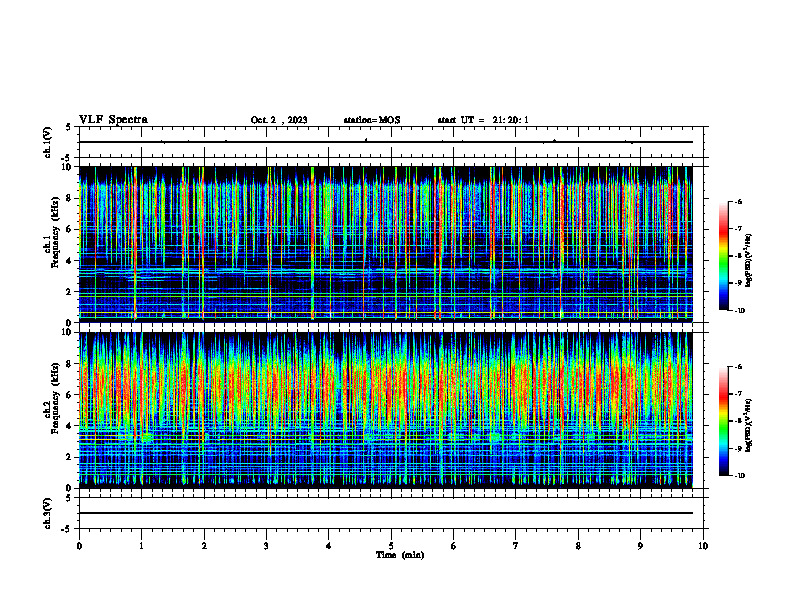Click the time axis tick label "7"
Image resolution: width=792 pixels, height=612 pixels.
click(516, 546)
